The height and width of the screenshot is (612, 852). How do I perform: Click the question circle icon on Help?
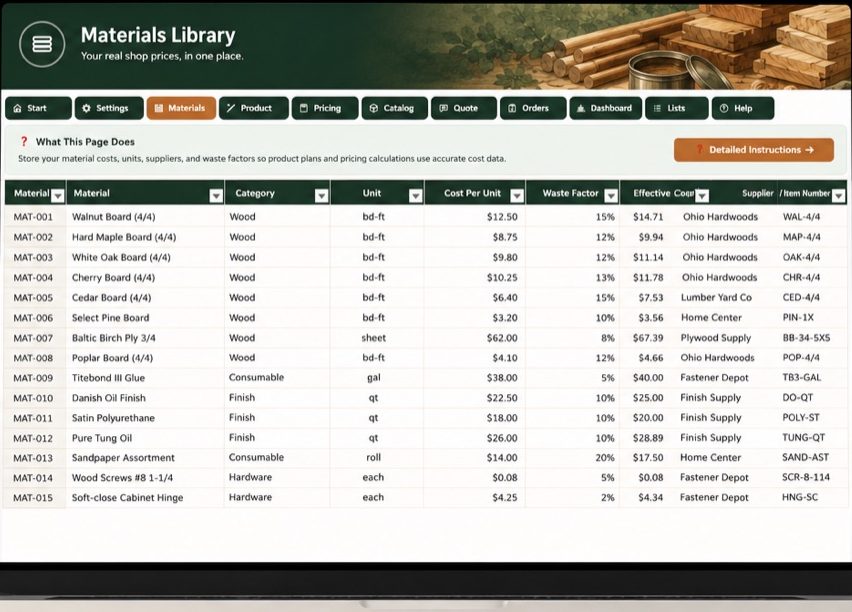coord(724,108)
